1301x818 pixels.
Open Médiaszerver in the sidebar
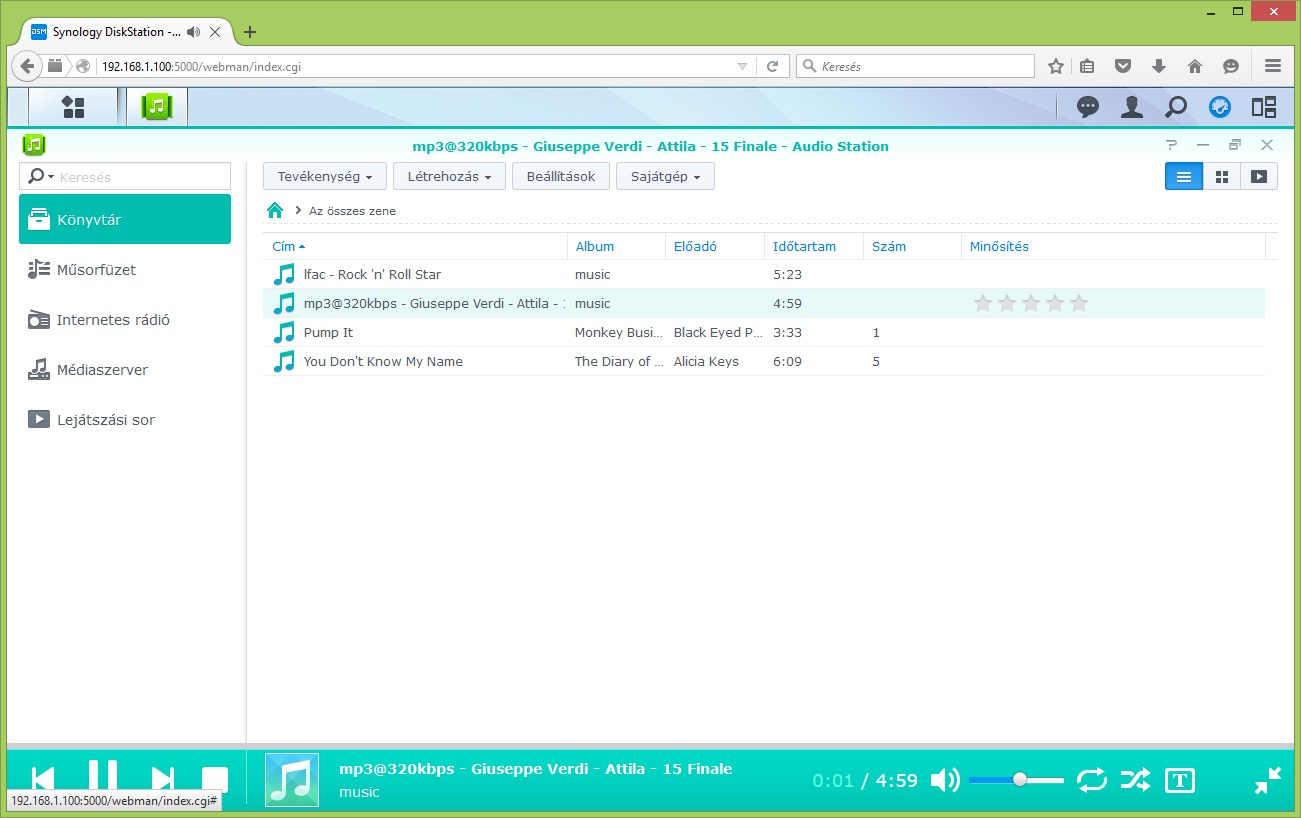coord(125,369)
